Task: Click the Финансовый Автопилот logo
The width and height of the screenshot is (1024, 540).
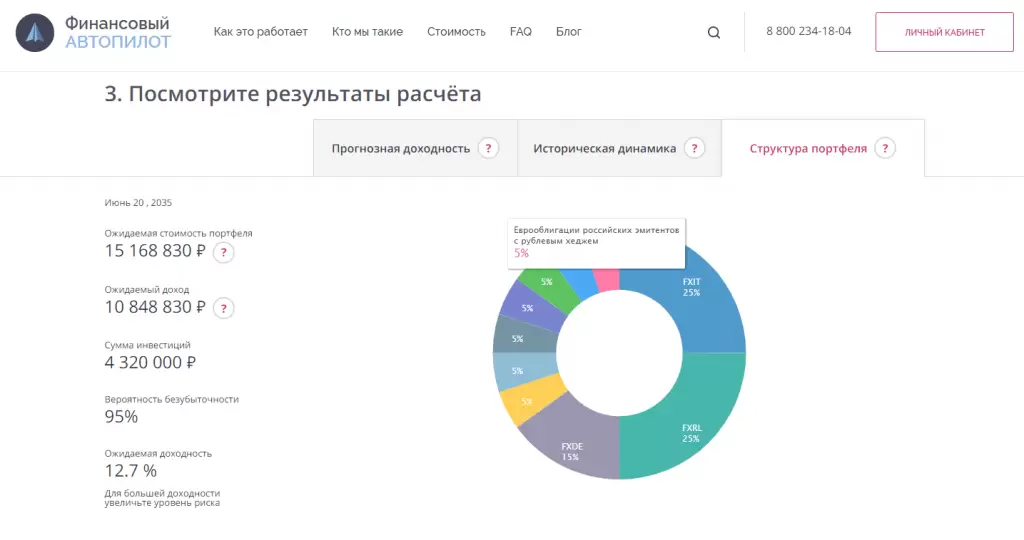Action: [93, 32]
